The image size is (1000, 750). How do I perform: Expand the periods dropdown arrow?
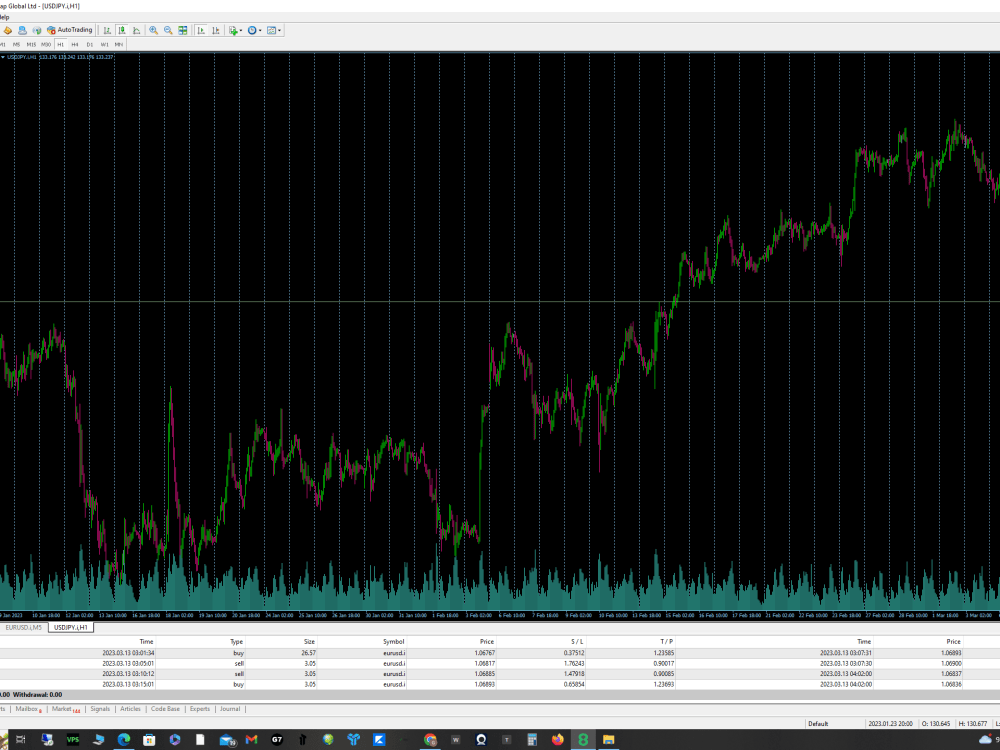260,30
